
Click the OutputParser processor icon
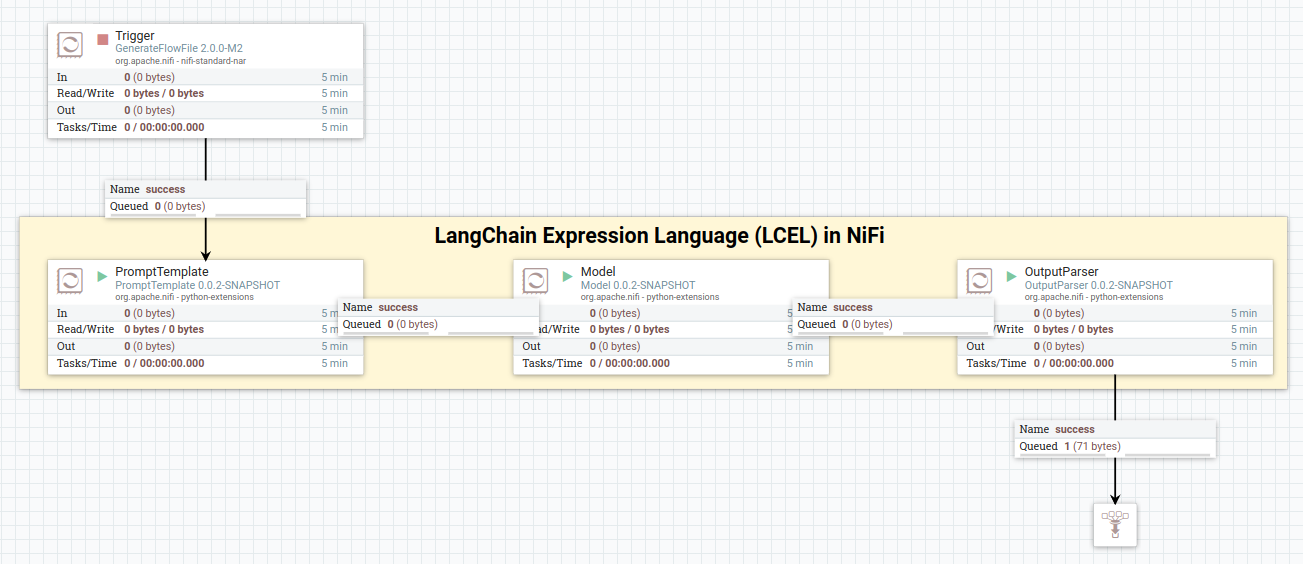click(979, 281)
